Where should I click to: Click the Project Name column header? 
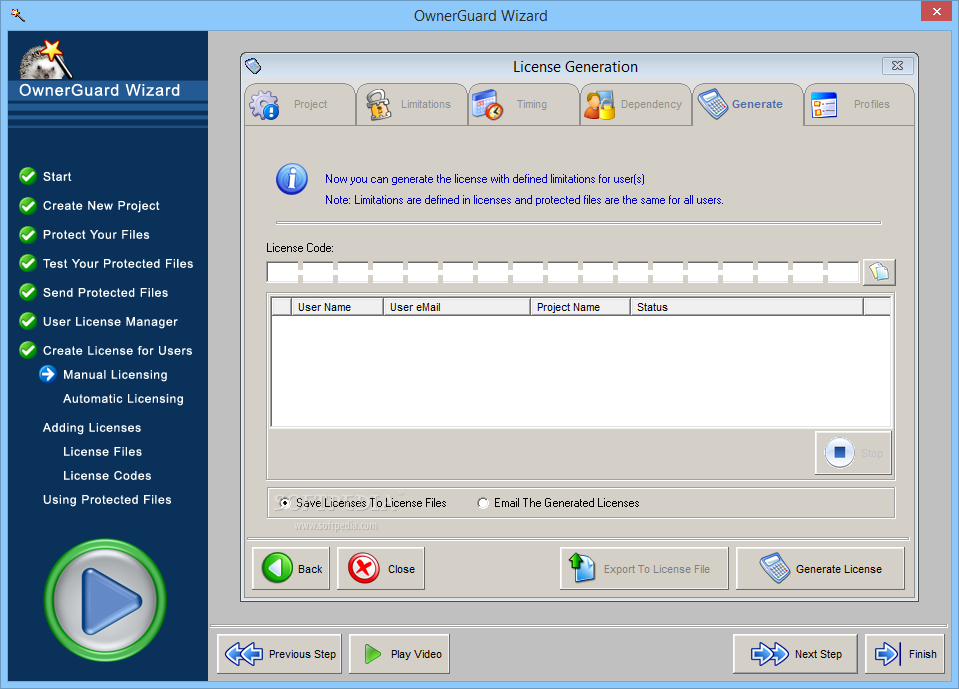coord(580,307)
